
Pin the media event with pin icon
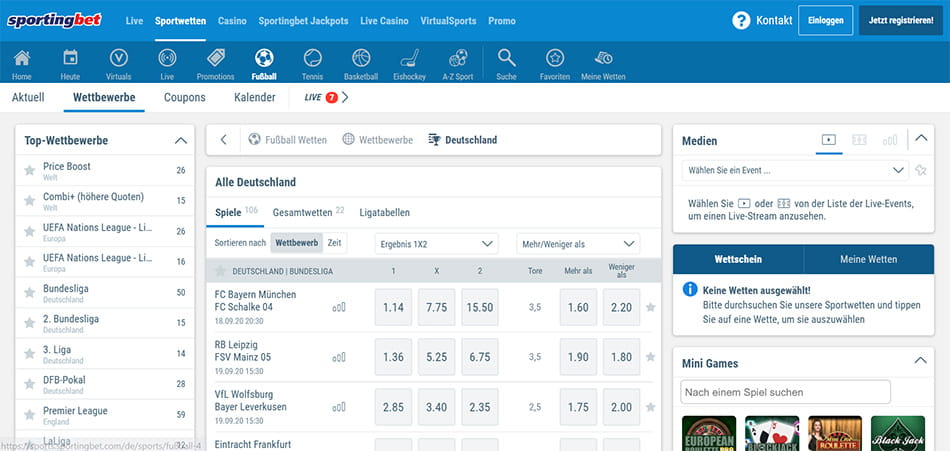921,170
